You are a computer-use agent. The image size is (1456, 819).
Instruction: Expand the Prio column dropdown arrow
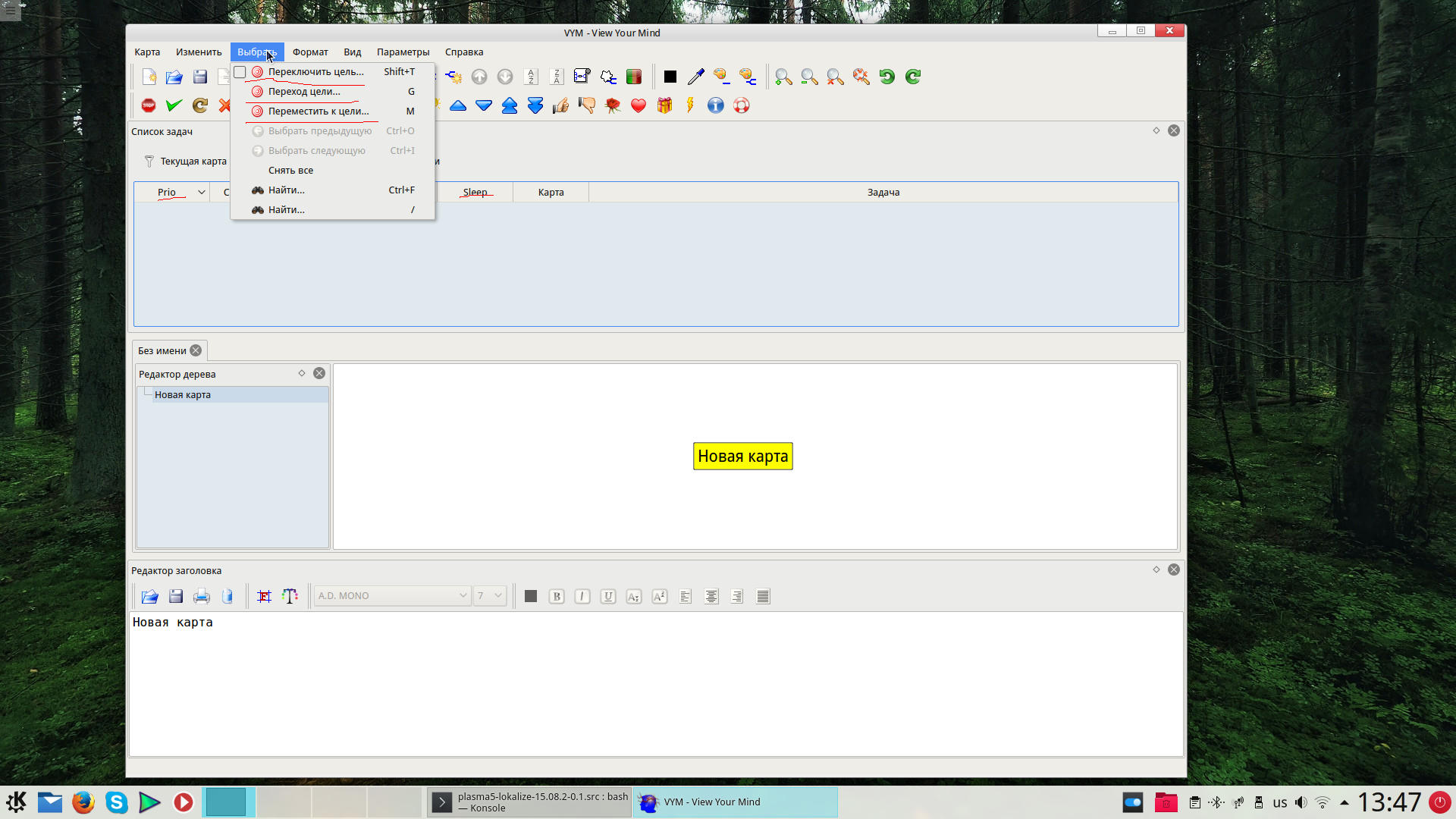pos(202,193)
